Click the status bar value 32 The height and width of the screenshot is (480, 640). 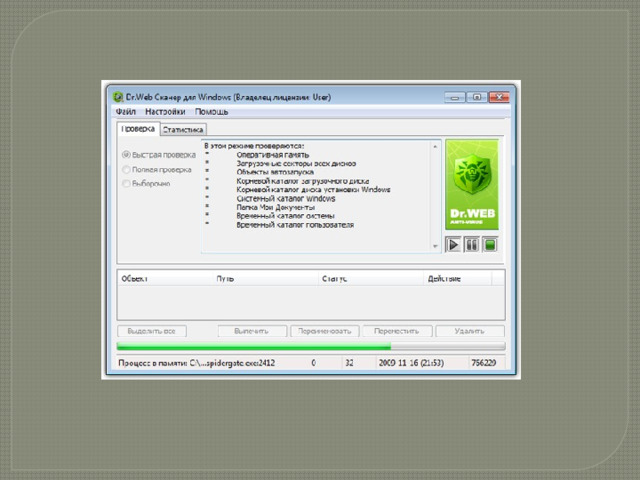coord(349,363)
